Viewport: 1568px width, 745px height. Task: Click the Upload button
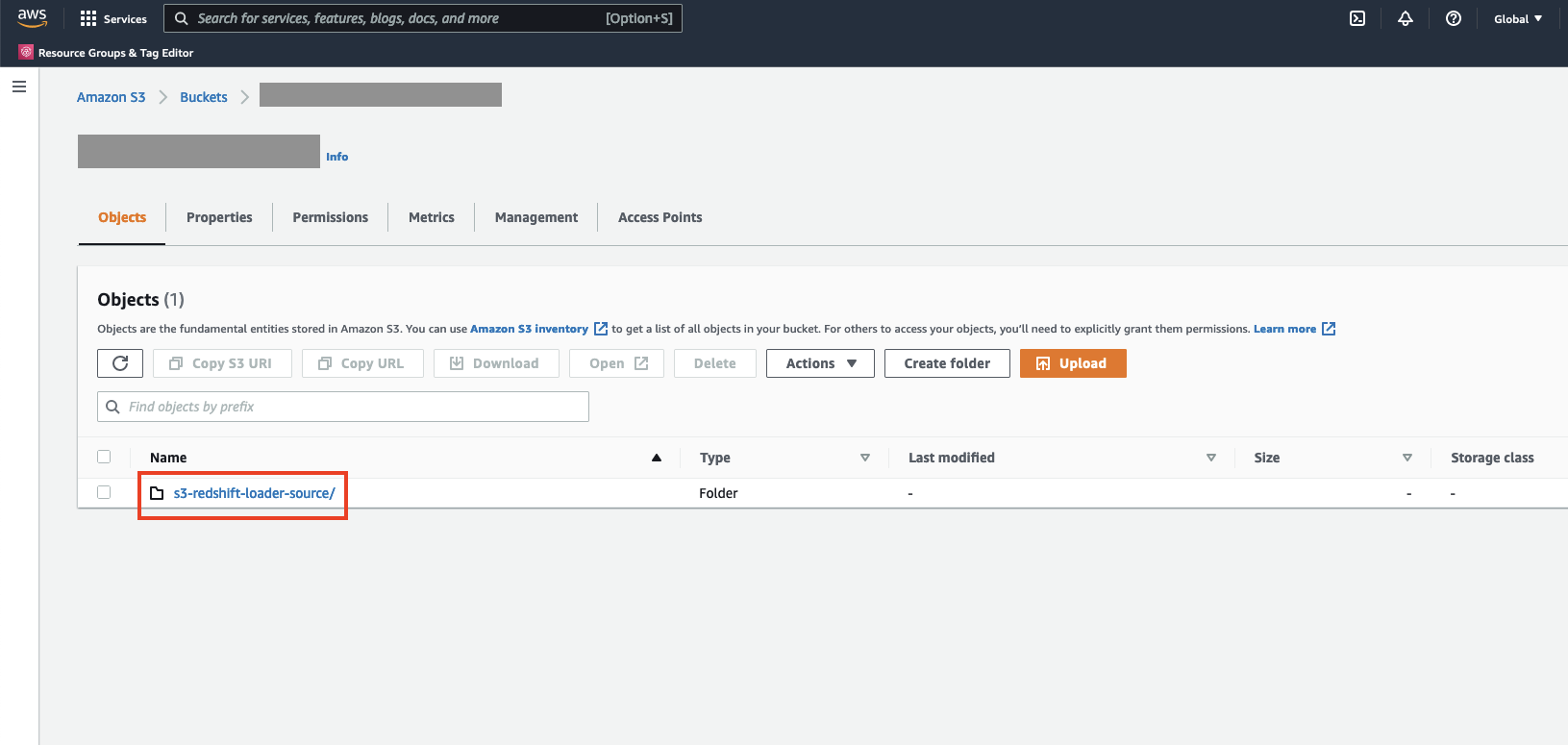(1073, 363)
